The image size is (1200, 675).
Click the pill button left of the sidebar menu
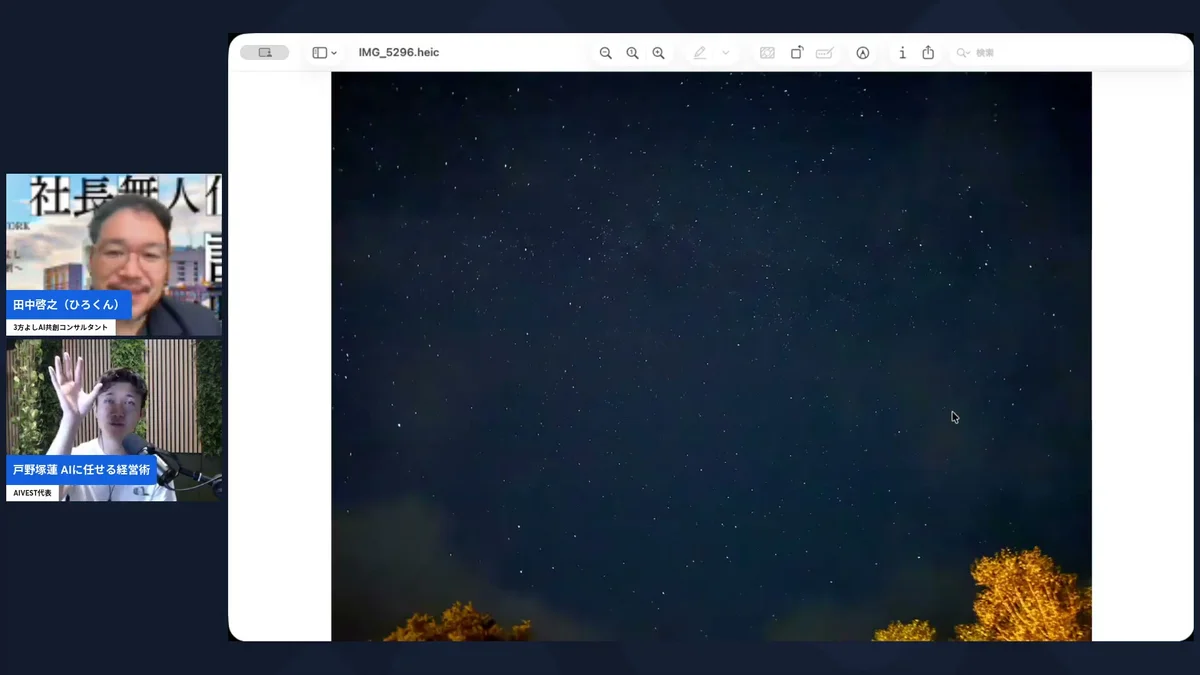[x=265, y=53]
